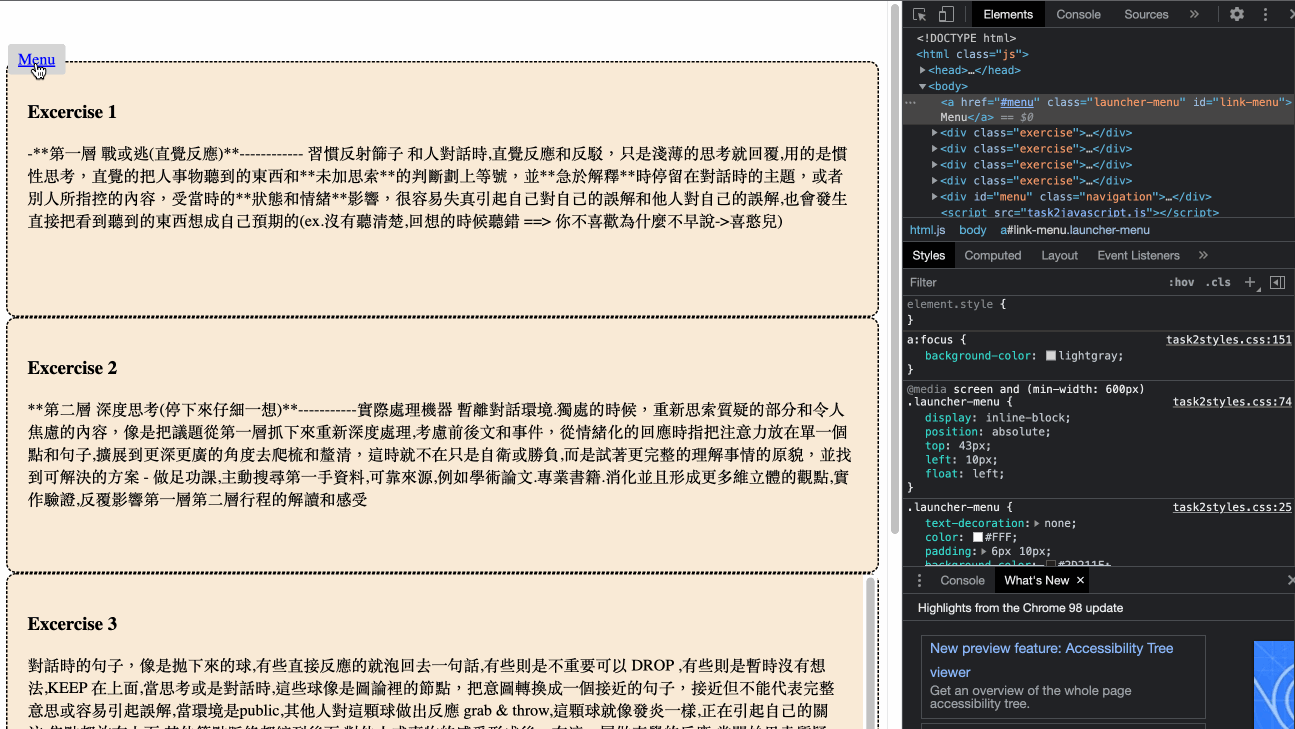Toggle the computed styles sidebar icon
1295x729 pixels.
click(1277, 283)
